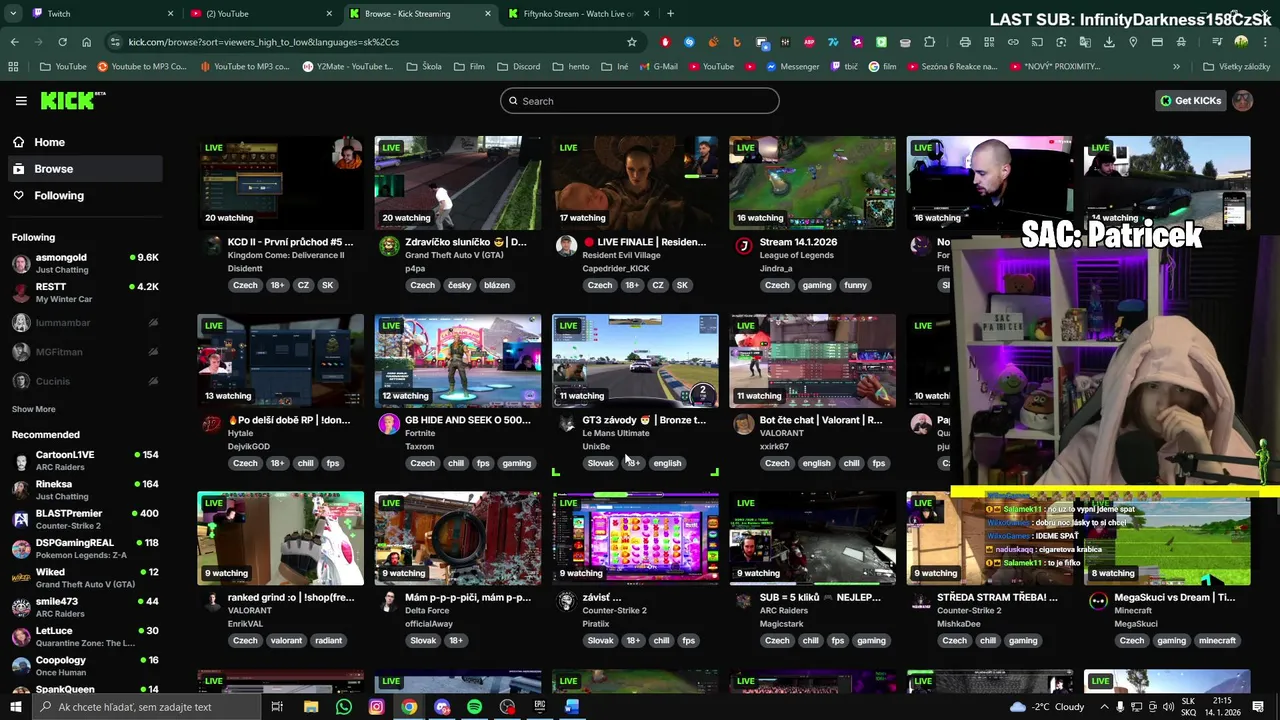Open the Chrome downloads icon
The width and height of the screenshot is (1280, 720).
(x=1109, y=42)
